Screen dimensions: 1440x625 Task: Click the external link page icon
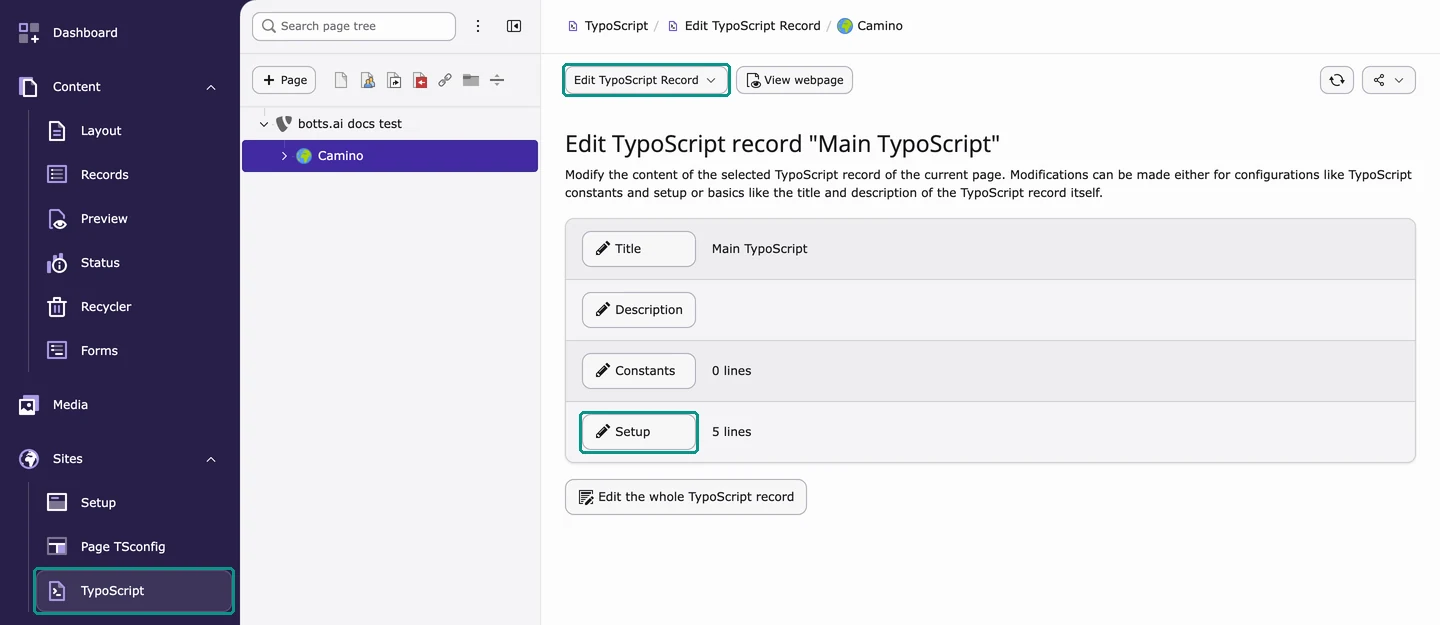click(445, 80)
